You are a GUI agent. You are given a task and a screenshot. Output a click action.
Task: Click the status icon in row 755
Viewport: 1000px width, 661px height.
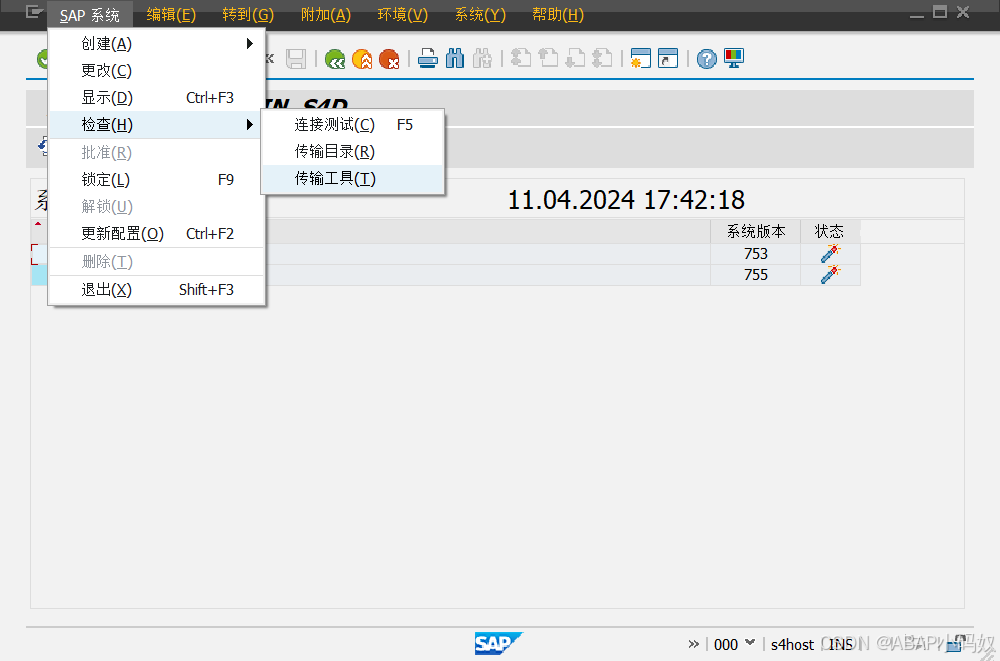pyautogui.click(x=830, y=274)
